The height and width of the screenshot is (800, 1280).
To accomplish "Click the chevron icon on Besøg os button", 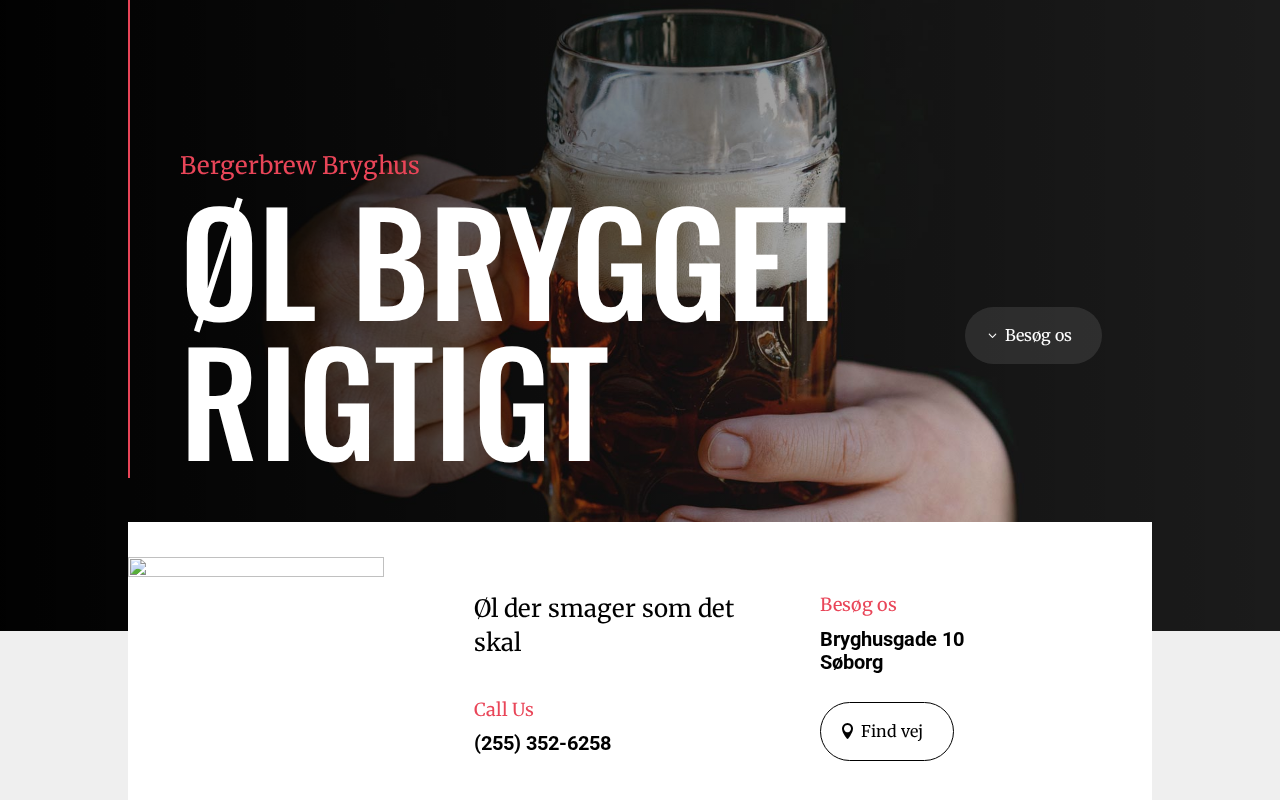I will click(x=992, y=336).
